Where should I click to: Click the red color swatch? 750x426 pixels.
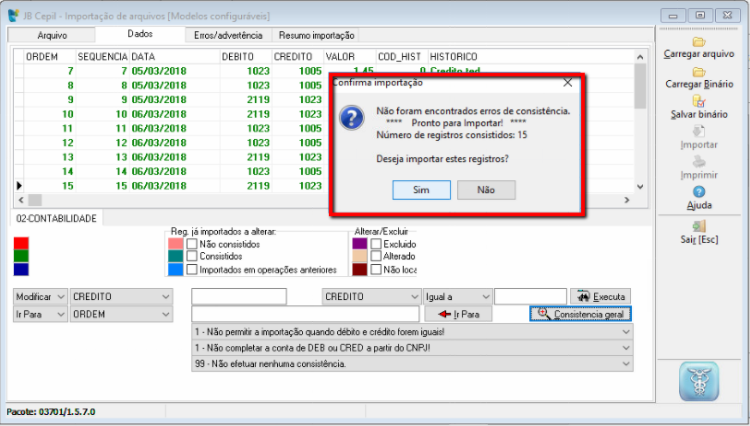[21, 243]
